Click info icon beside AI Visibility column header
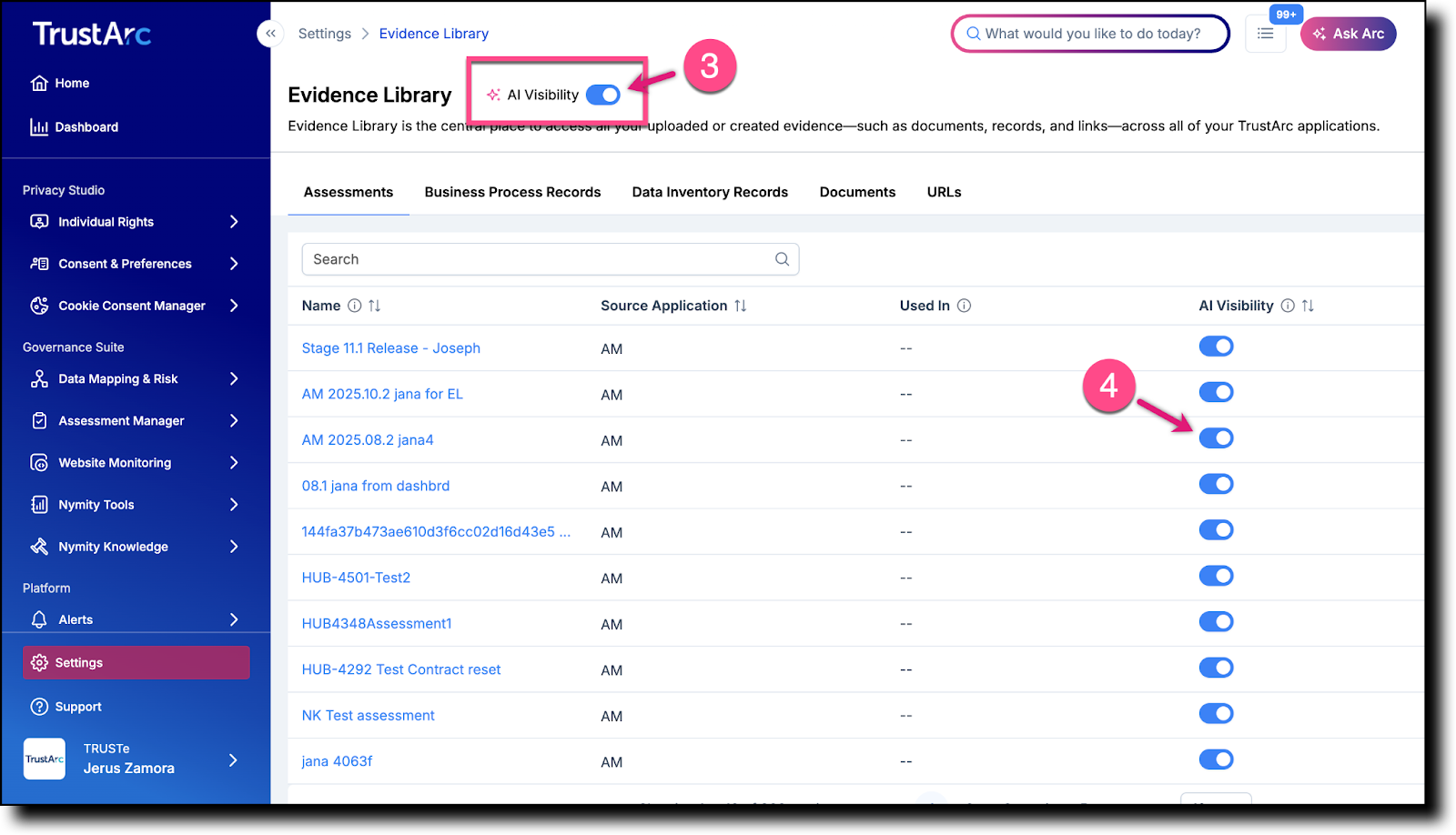Viewport: 1456px width, 835px height. coord(1288,306)
